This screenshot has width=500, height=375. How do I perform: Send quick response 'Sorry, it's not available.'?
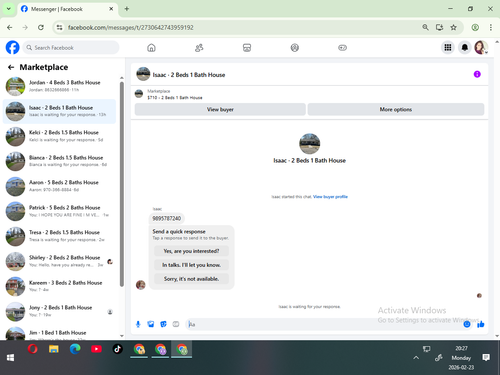click(x=191, y=279)
